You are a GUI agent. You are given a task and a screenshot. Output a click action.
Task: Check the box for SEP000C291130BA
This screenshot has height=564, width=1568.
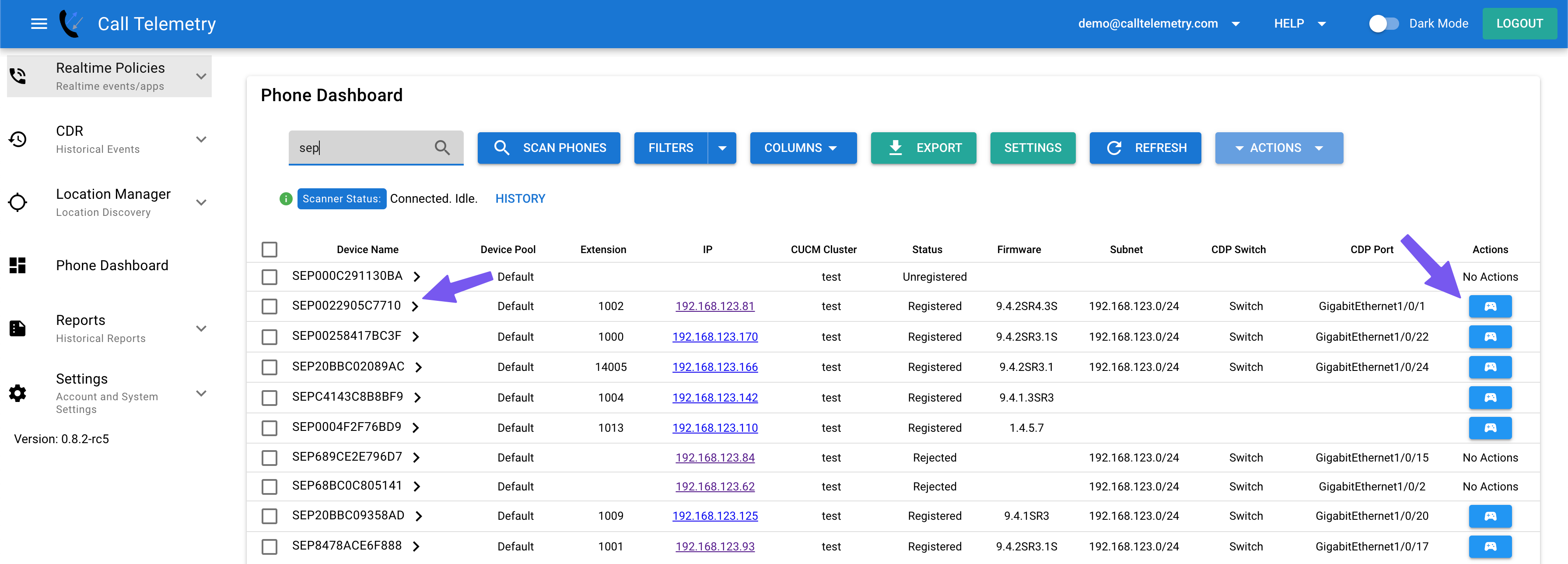[269, 277]
